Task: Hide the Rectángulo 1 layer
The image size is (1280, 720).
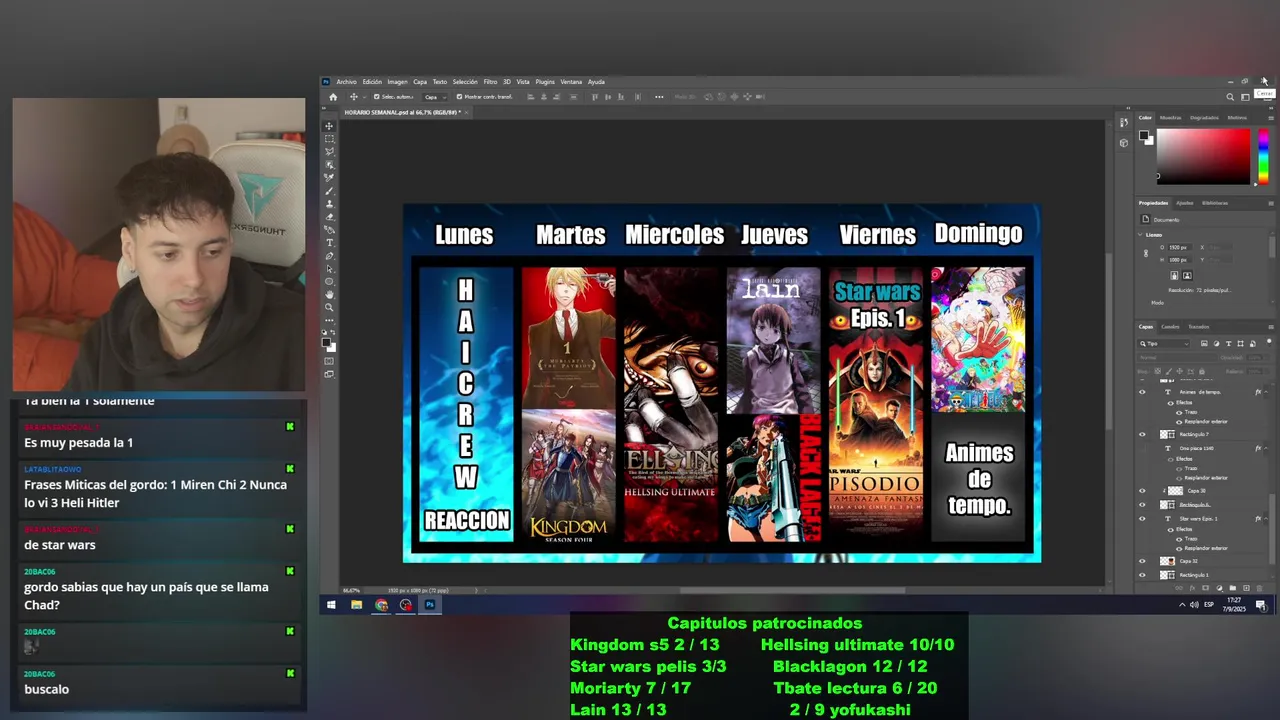Action: coord(1142,575)
